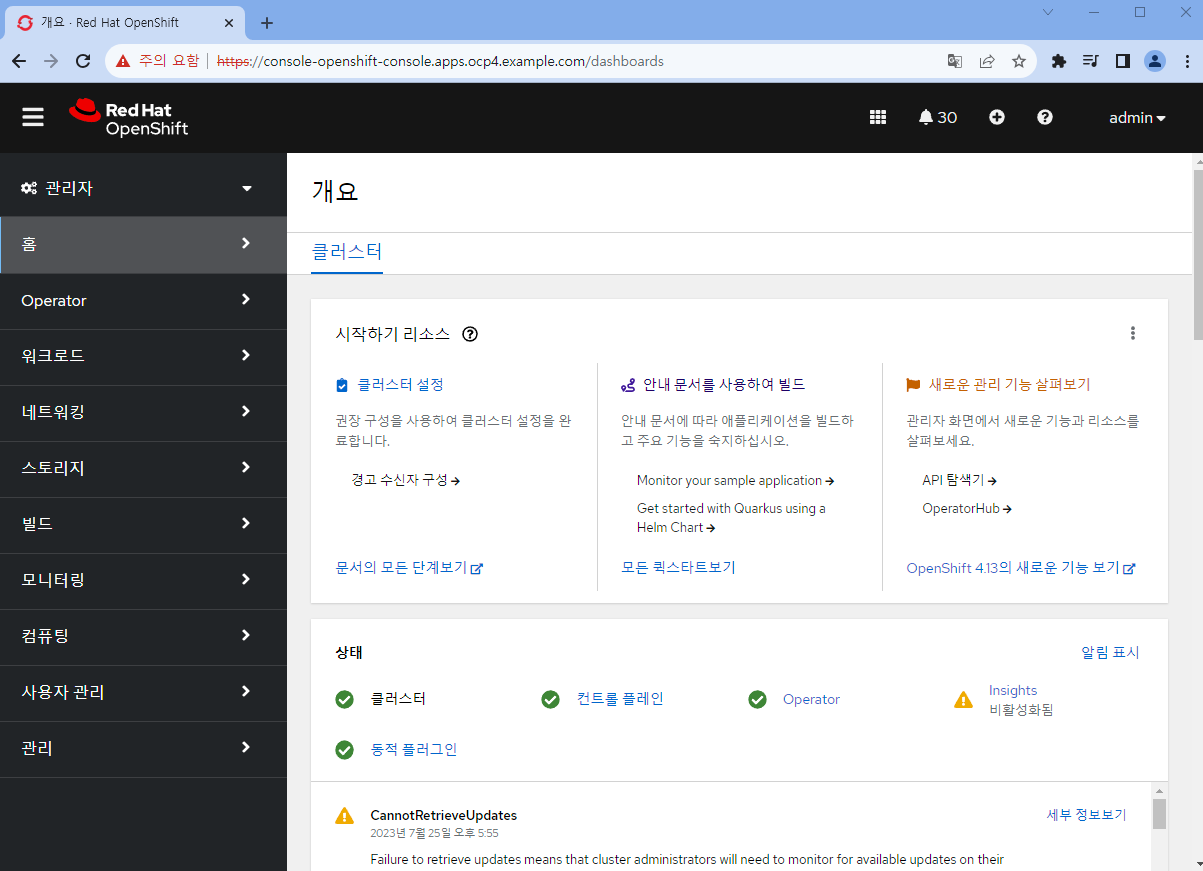
Task: Click the plus import YAML icon
Action: (997, 117)
